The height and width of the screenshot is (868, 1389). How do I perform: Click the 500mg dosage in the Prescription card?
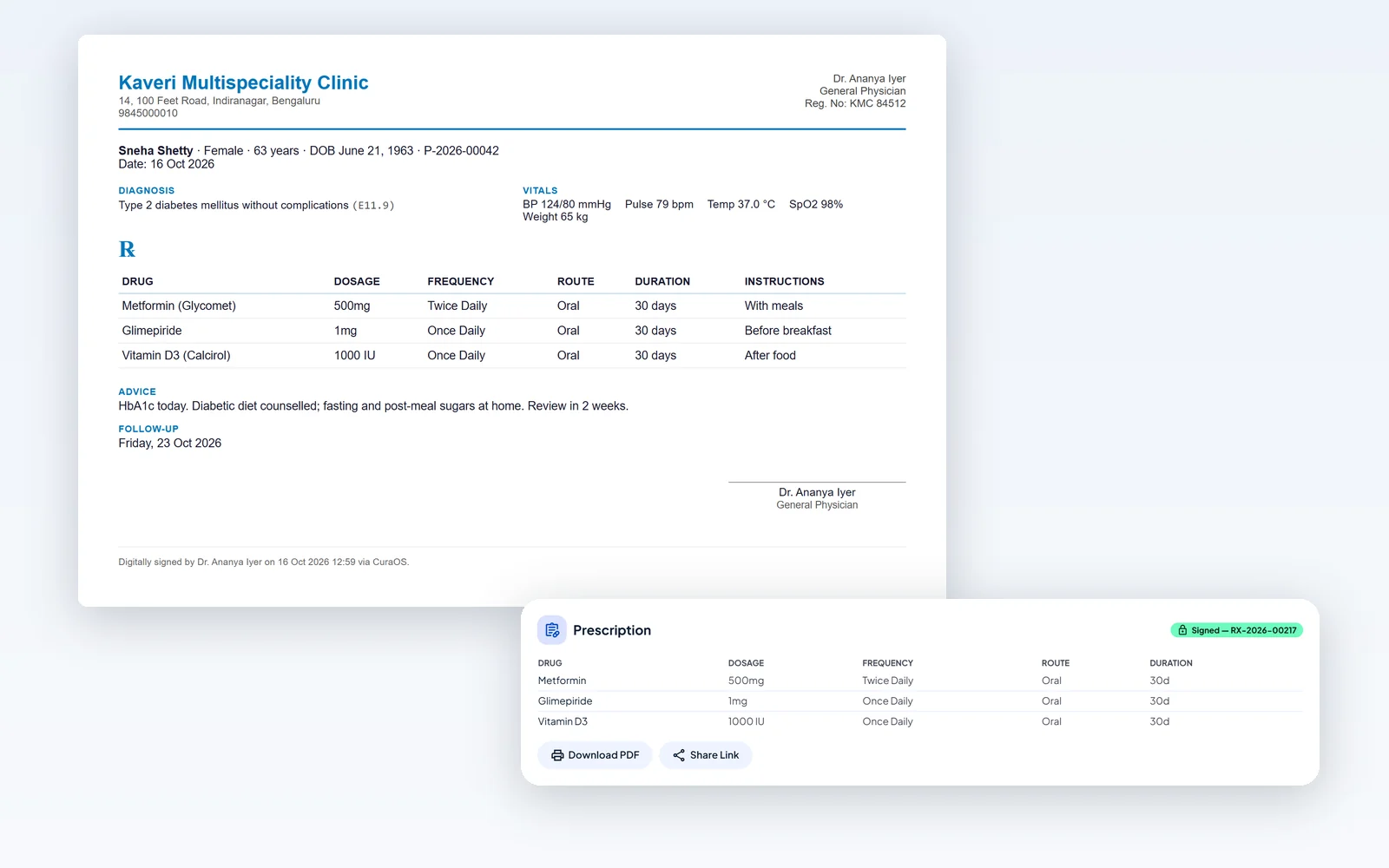(746, 681)
